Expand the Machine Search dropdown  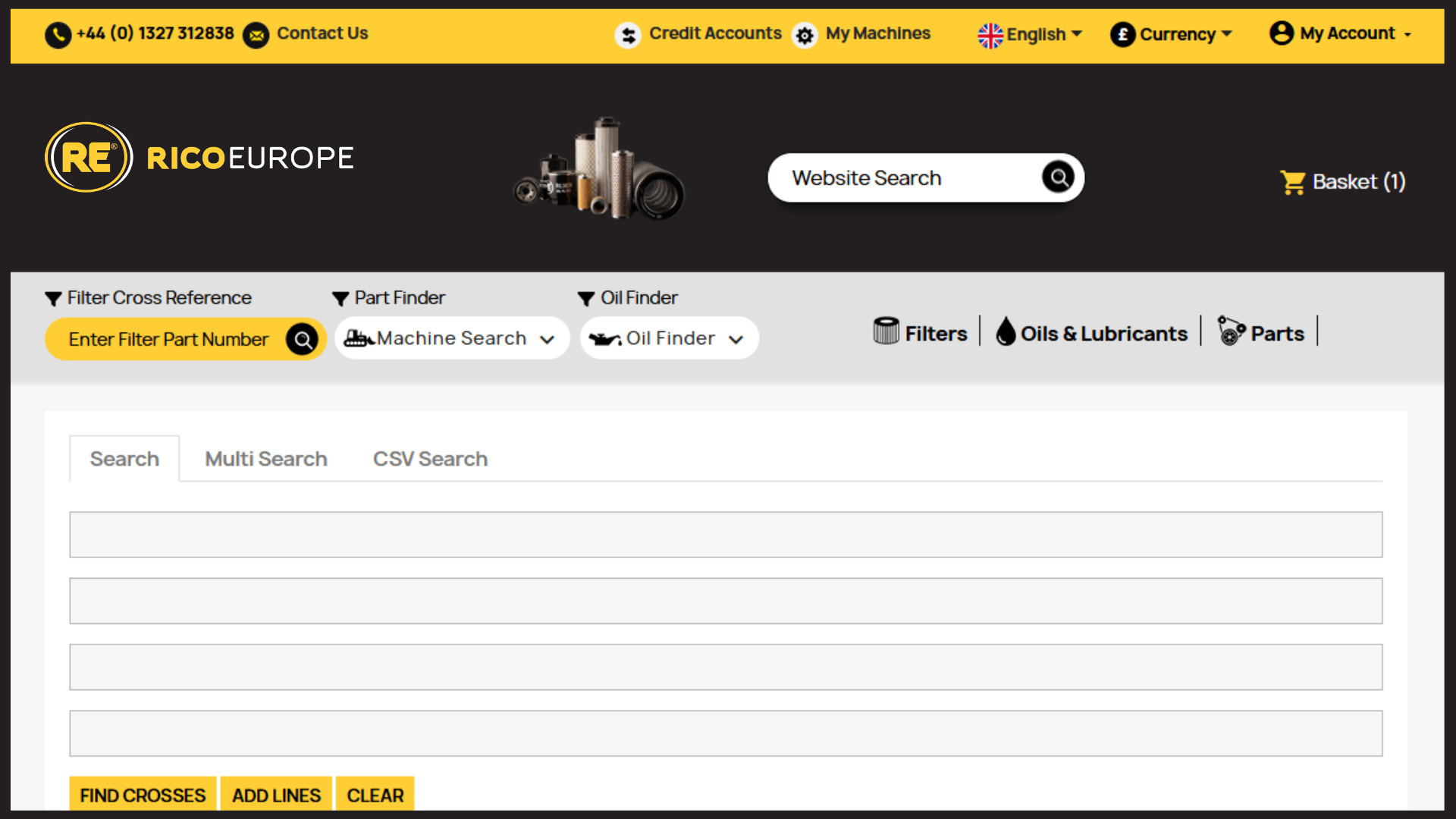(x=452, y=338)
